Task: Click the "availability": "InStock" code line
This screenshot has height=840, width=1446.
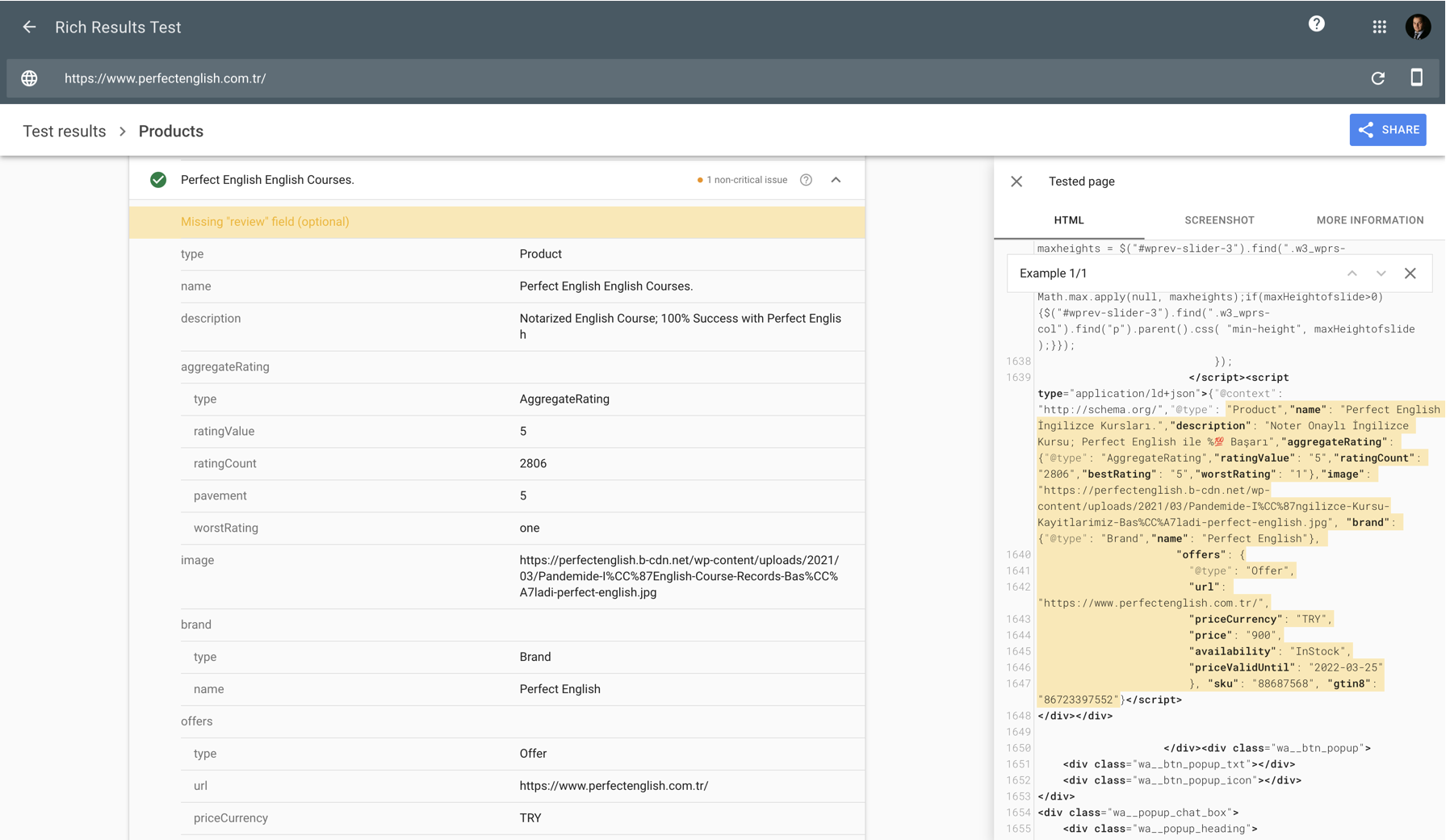Action: coord(1271,651)
